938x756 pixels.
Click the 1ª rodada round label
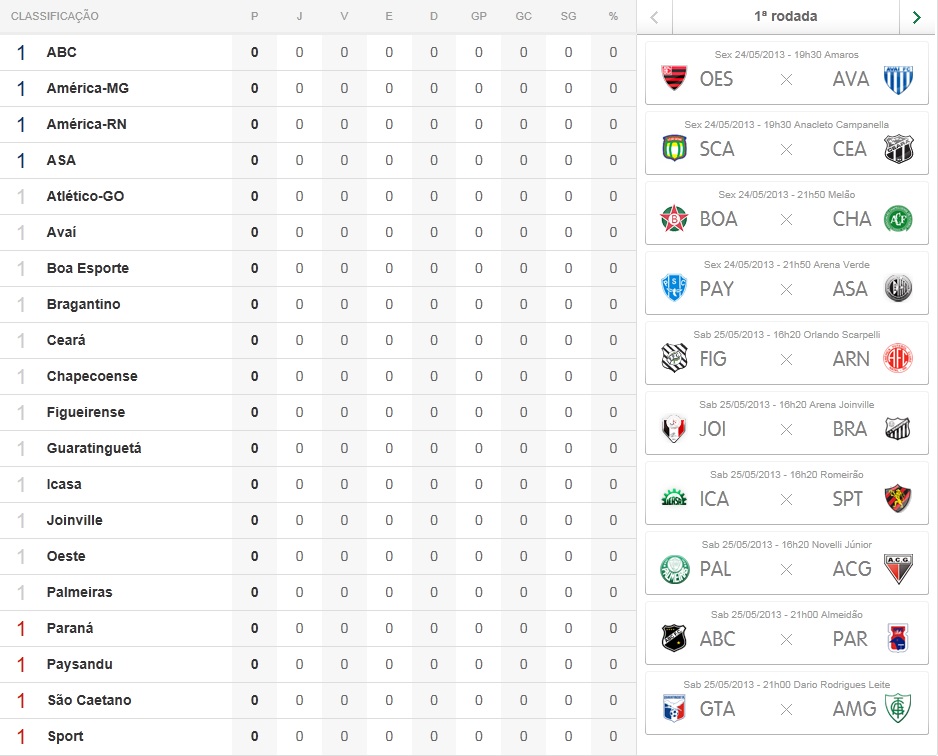point(785,17)
